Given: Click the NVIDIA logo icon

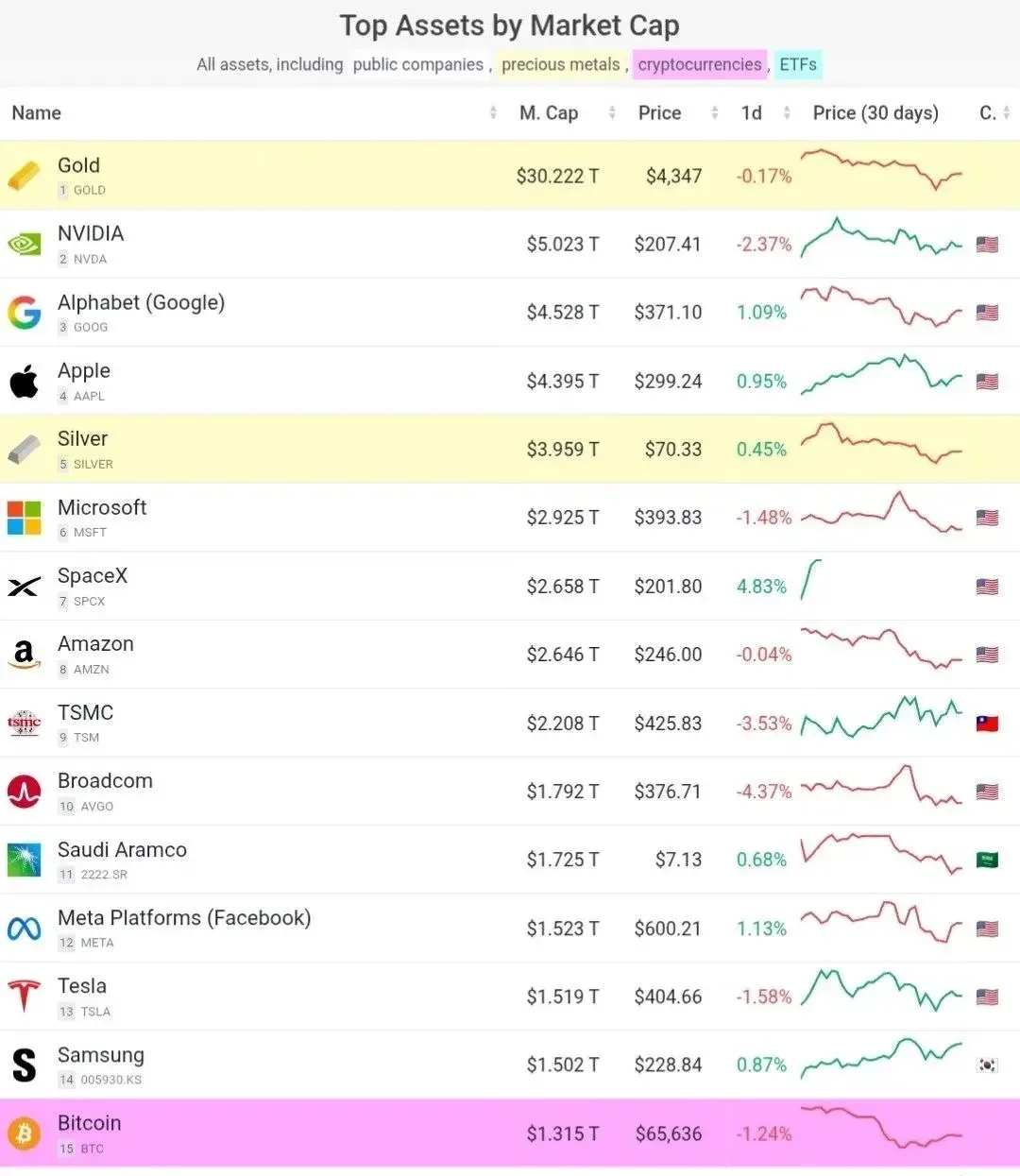Looking at the screenshot, I should (x=25, y=245).
